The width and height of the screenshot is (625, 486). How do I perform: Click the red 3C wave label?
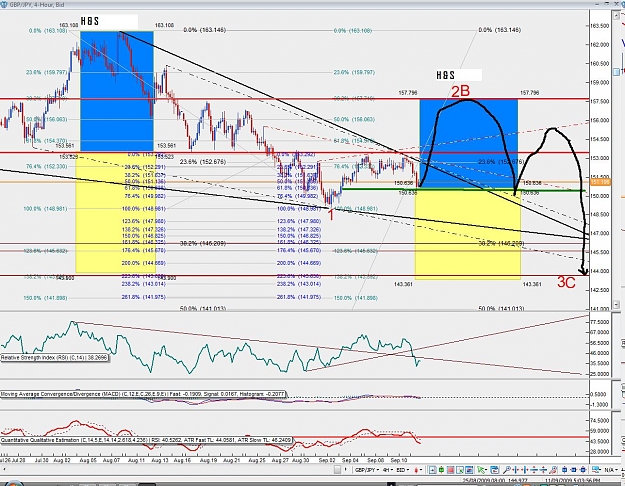pos(566,282)
